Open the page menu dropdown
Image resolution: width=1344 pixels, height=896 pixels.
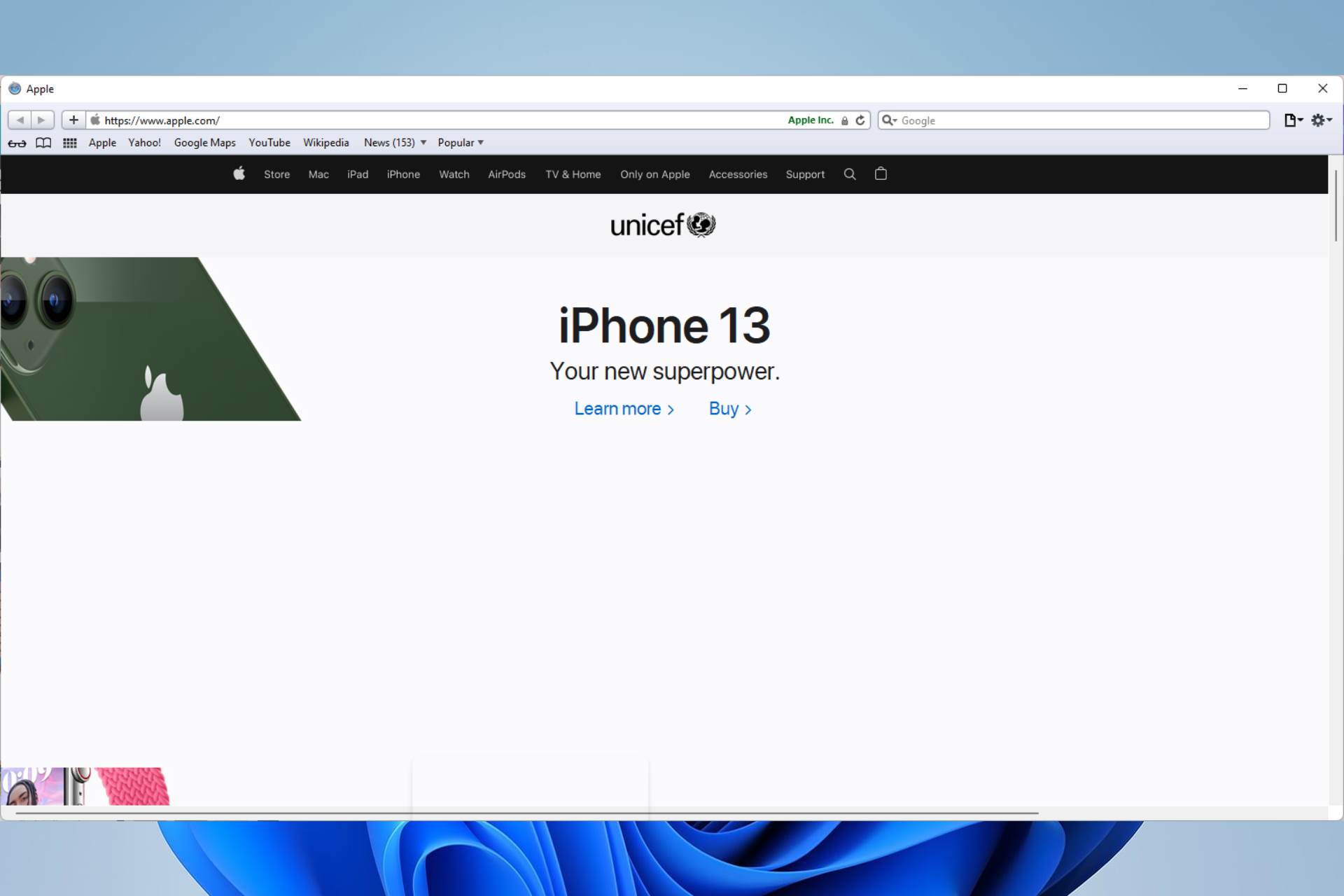1292,120
